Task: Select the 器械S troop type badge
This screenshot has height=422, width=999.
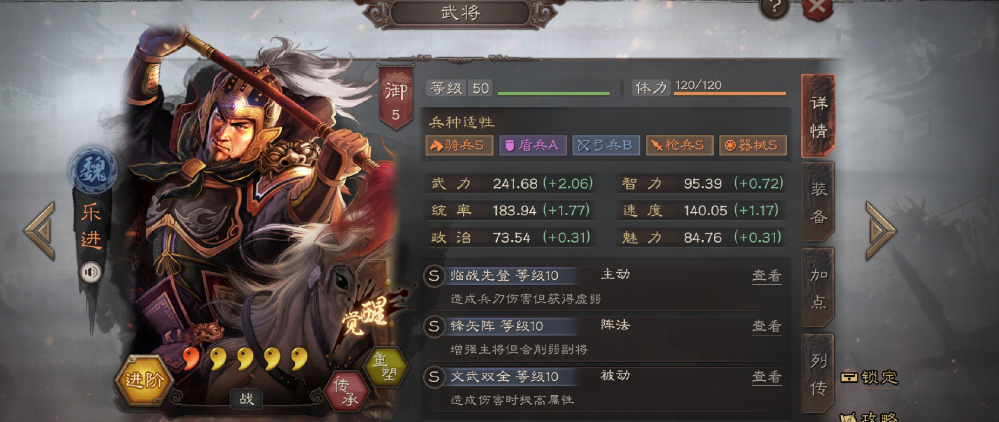Action: [x=752, y=145]
